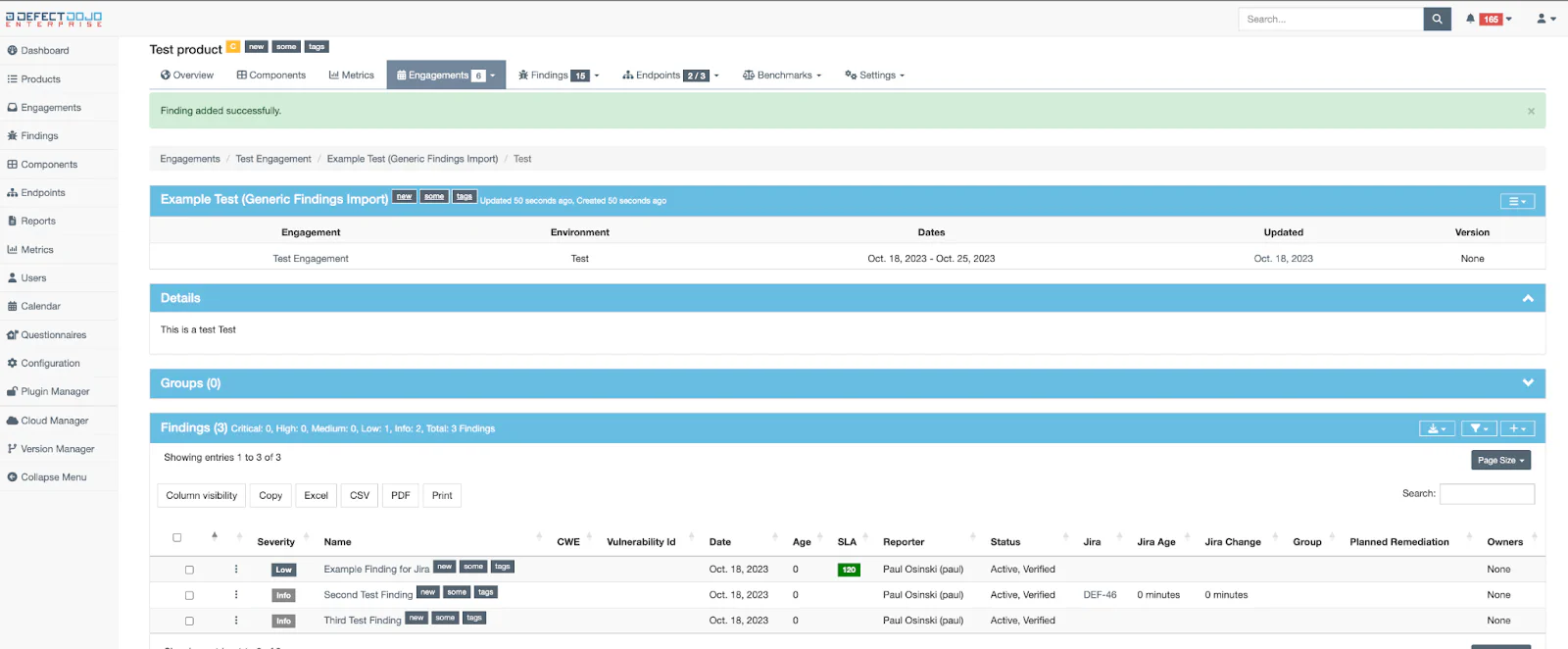Open the Benchmarks tab menu
The image size is (1568, 649).
(x=782, y=75)
